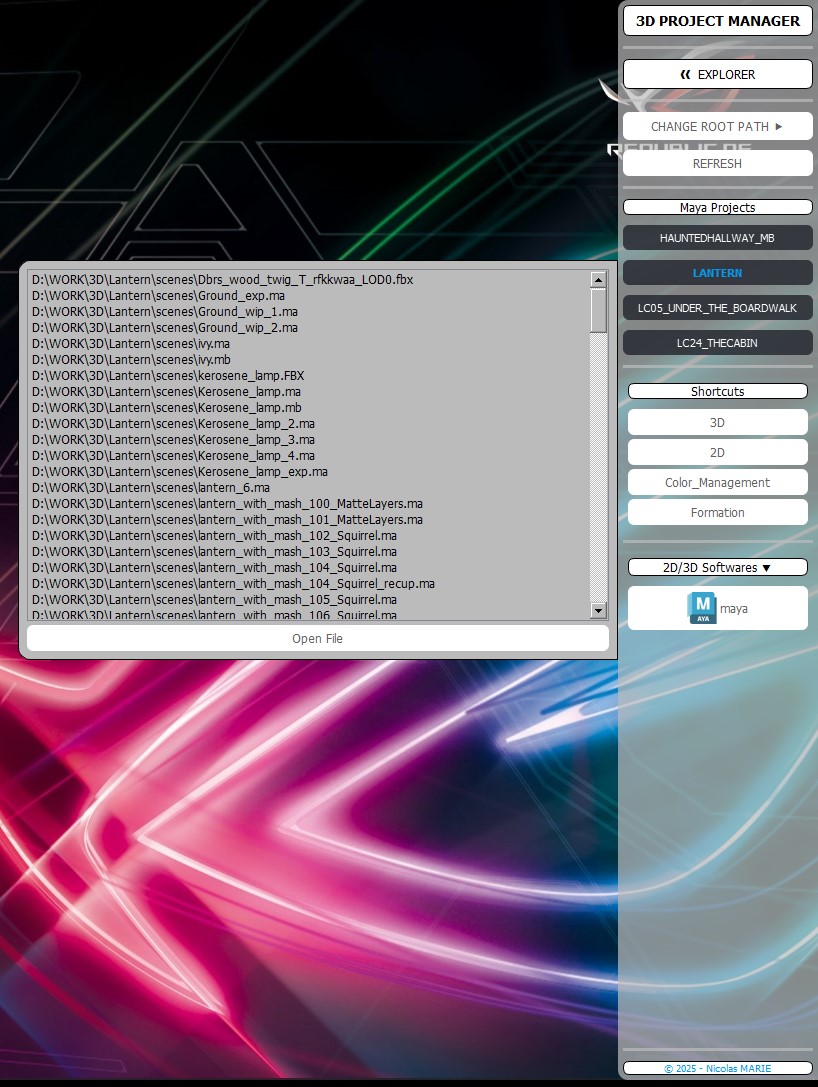Click the Nicolas MARIE copyright link
The height and width of the screenshot is (1087, 818).
pos(717,1068)
